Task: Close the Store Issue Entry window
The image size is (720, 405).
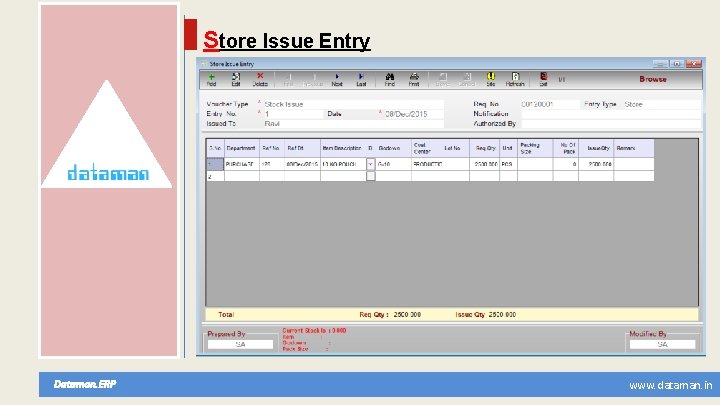Action: [693, 63]
